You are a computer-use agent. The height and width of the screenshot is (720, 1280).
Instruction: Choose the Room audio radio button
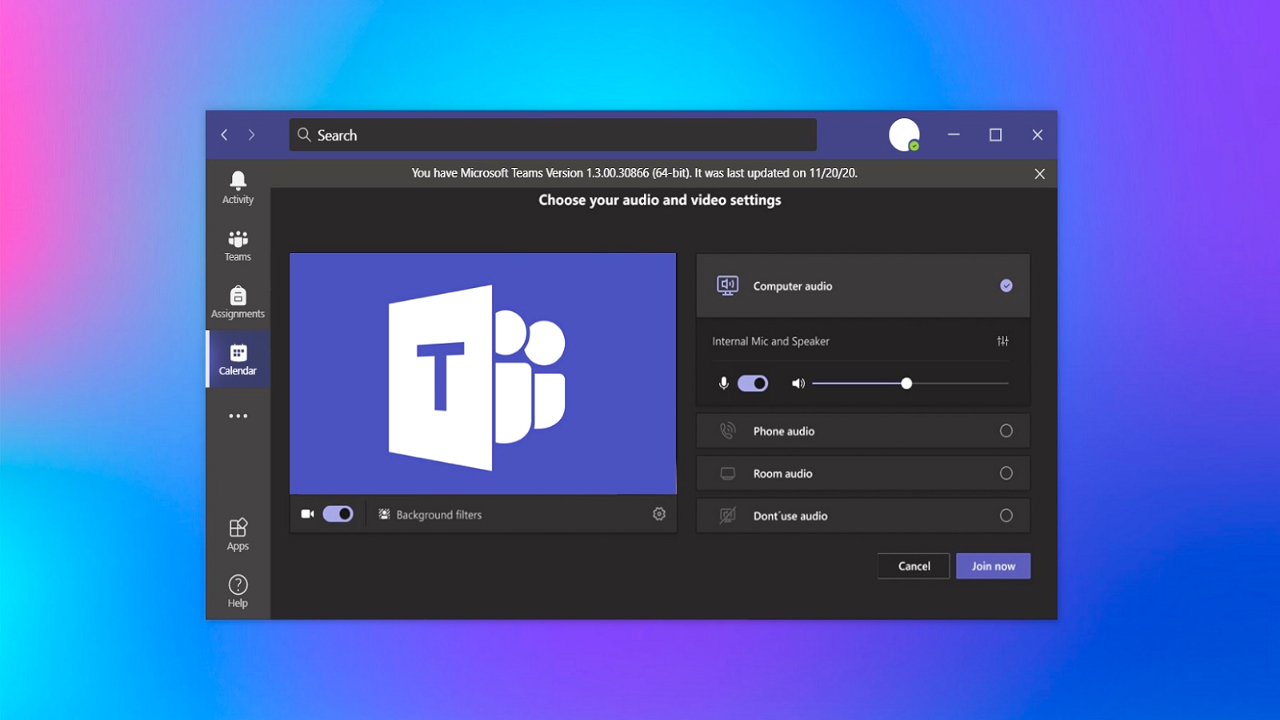pos(1006,474)
